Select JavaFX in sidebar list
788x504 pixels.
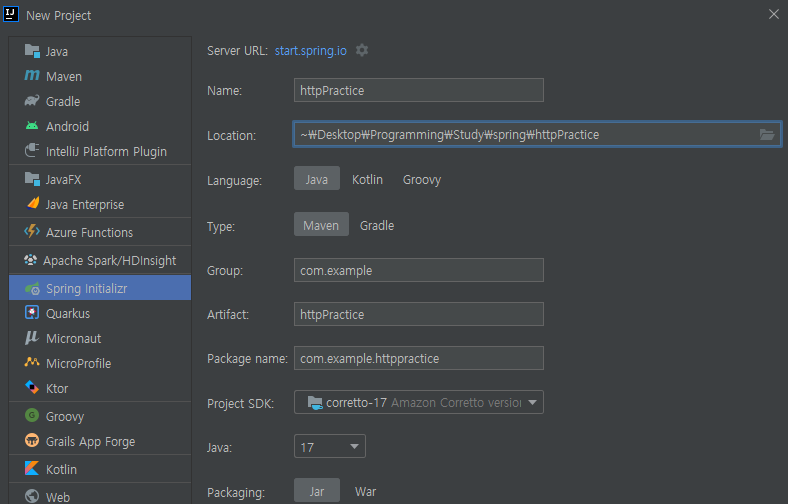point(100,179)
